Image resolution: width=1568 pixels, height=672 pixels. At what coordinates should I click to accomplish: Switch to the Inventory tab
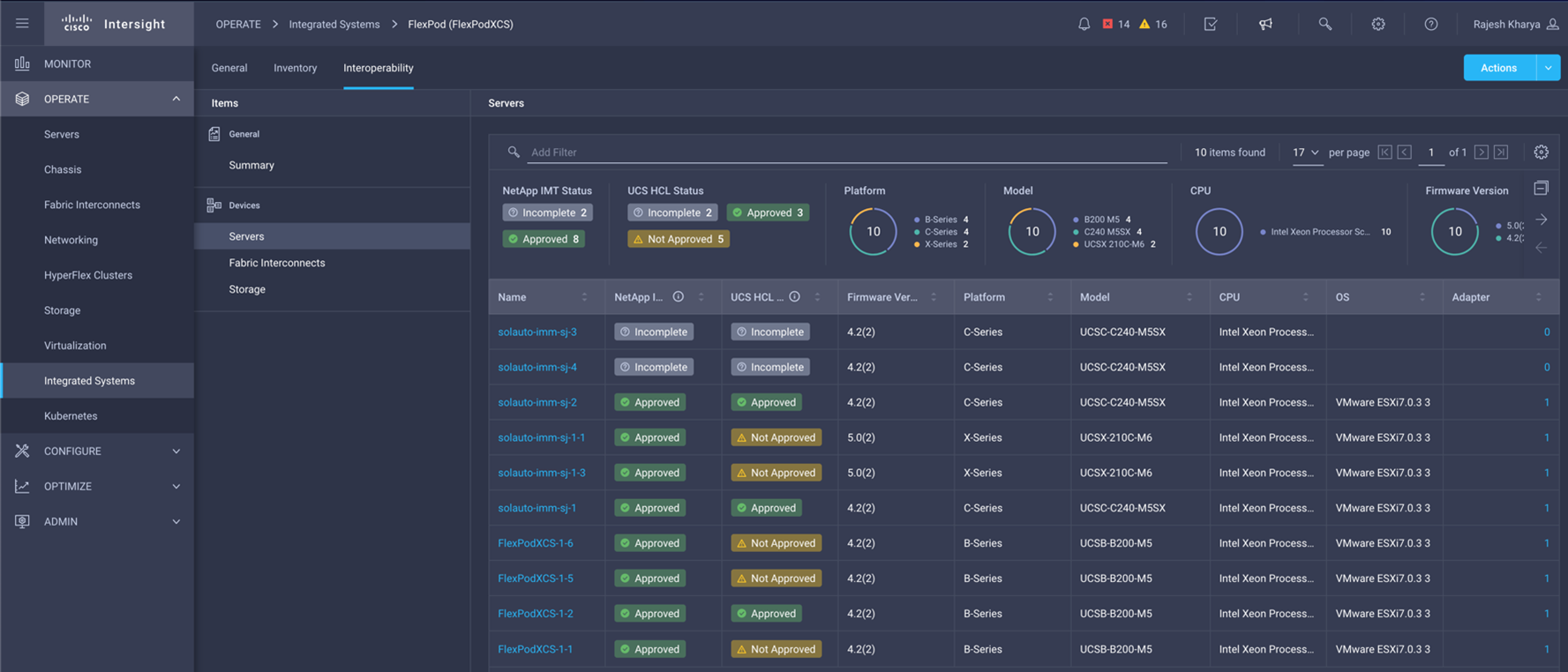point(295,68)
